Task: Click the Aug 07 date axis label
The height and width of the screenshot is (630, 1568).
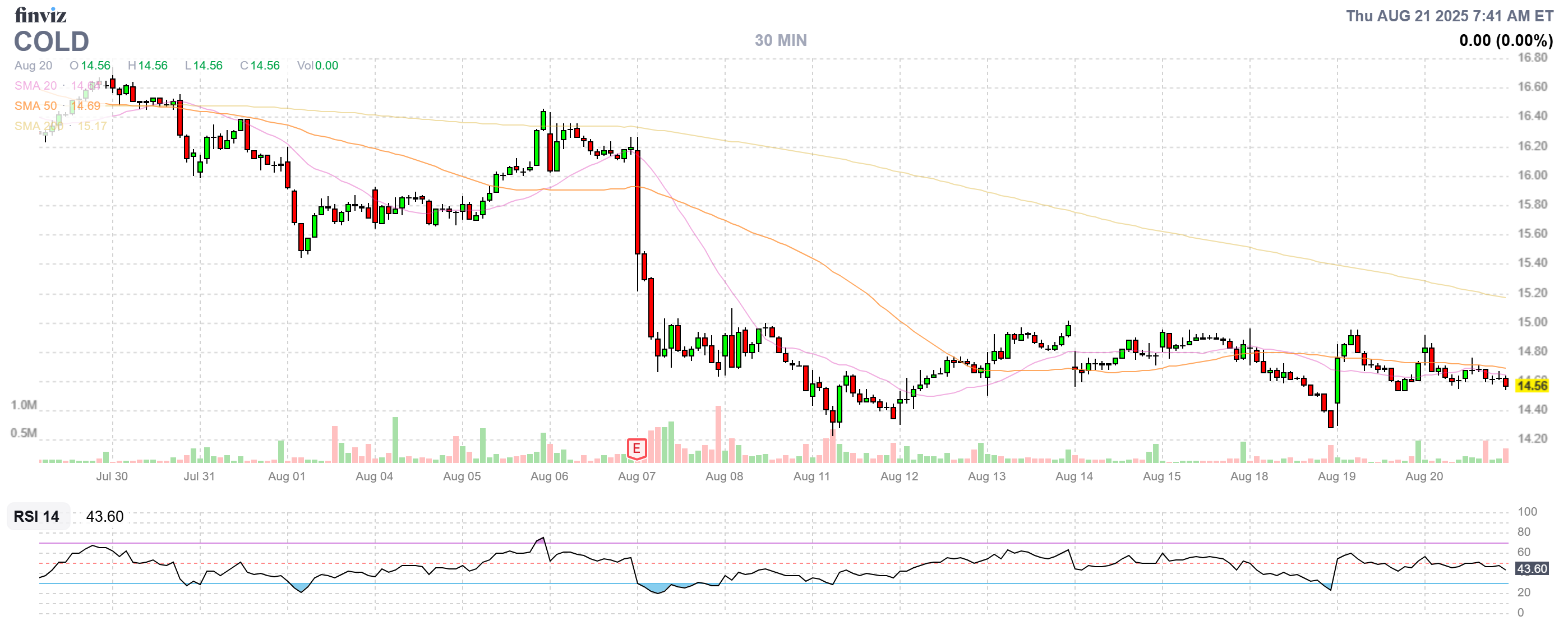Action: point(636,476)
